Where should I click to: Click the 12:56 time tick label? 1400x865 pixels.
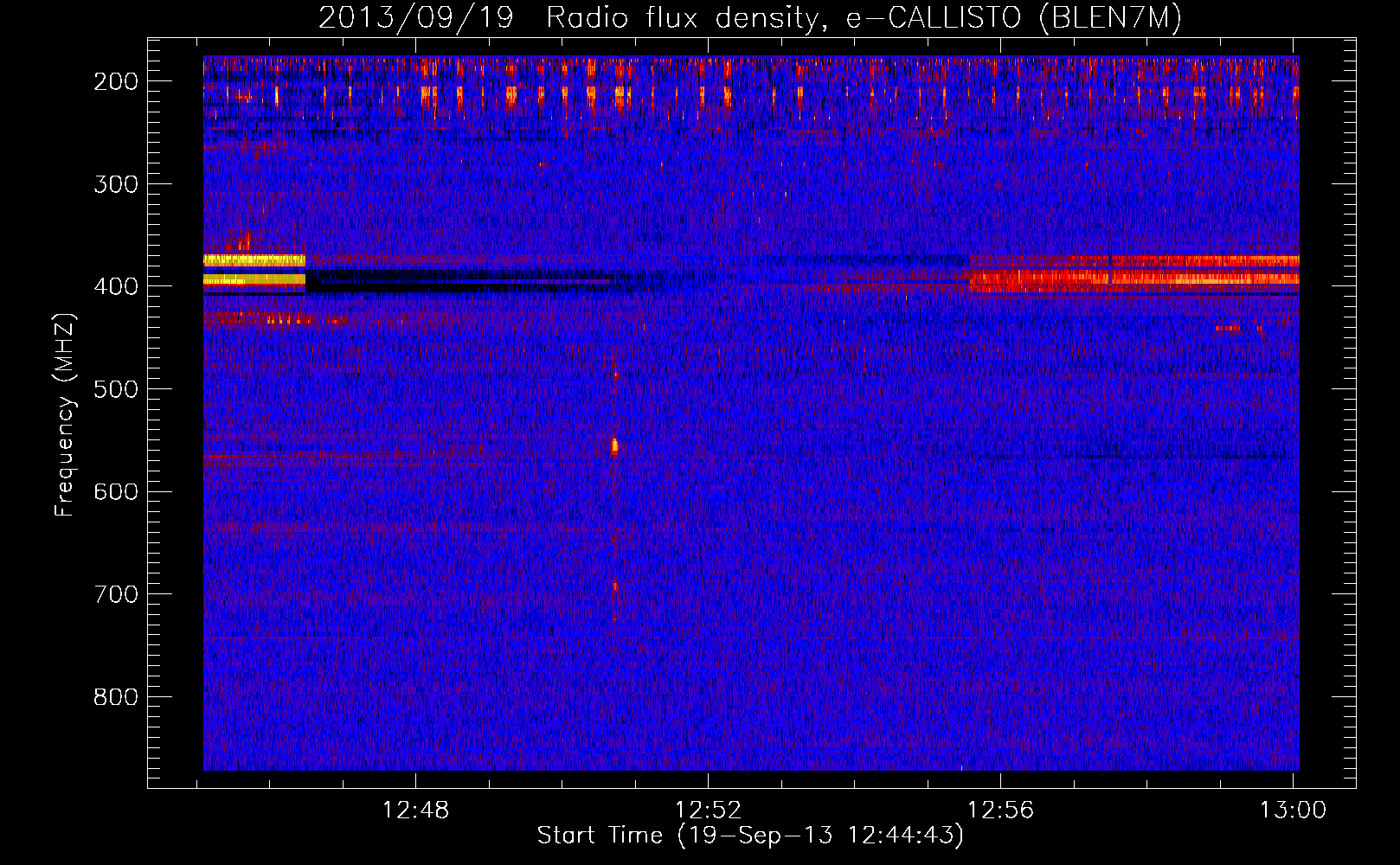(x=1001, y=811)
